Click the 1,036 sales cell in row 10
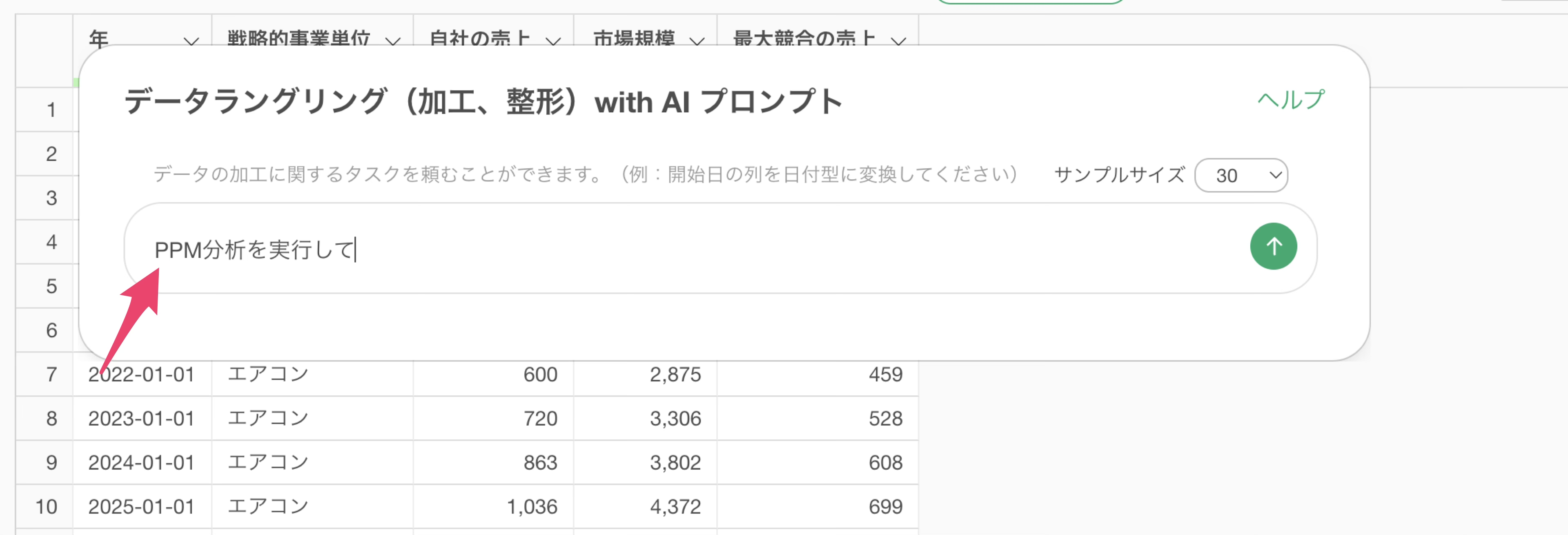Image resolution: width=1568 pixels, height=535 pixels. [x=531, y=506]
